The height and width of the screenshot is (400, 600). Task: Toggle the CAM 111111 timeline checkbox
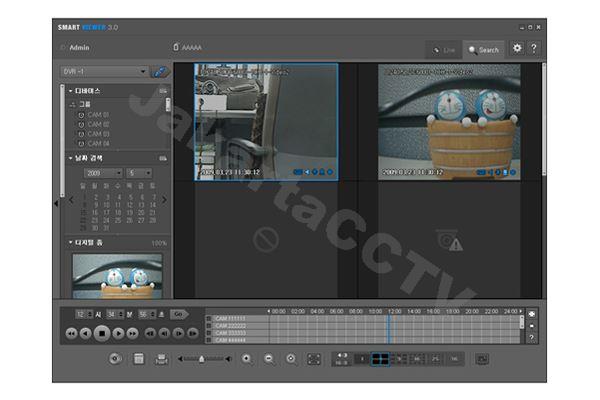point(209,318)
